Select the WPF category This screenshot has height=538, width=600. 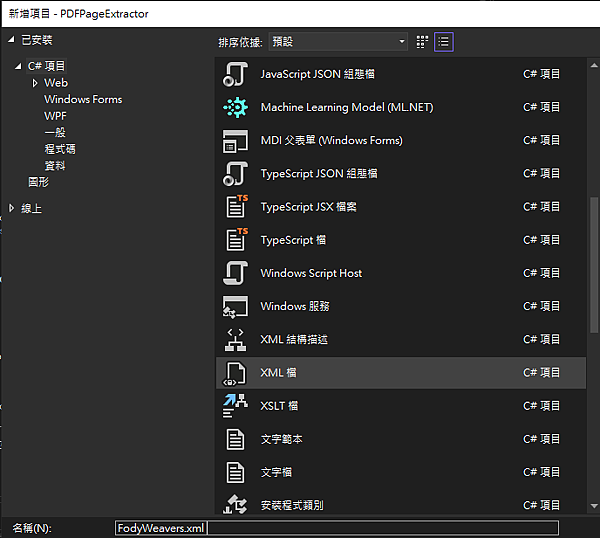[x=55, y=116]
